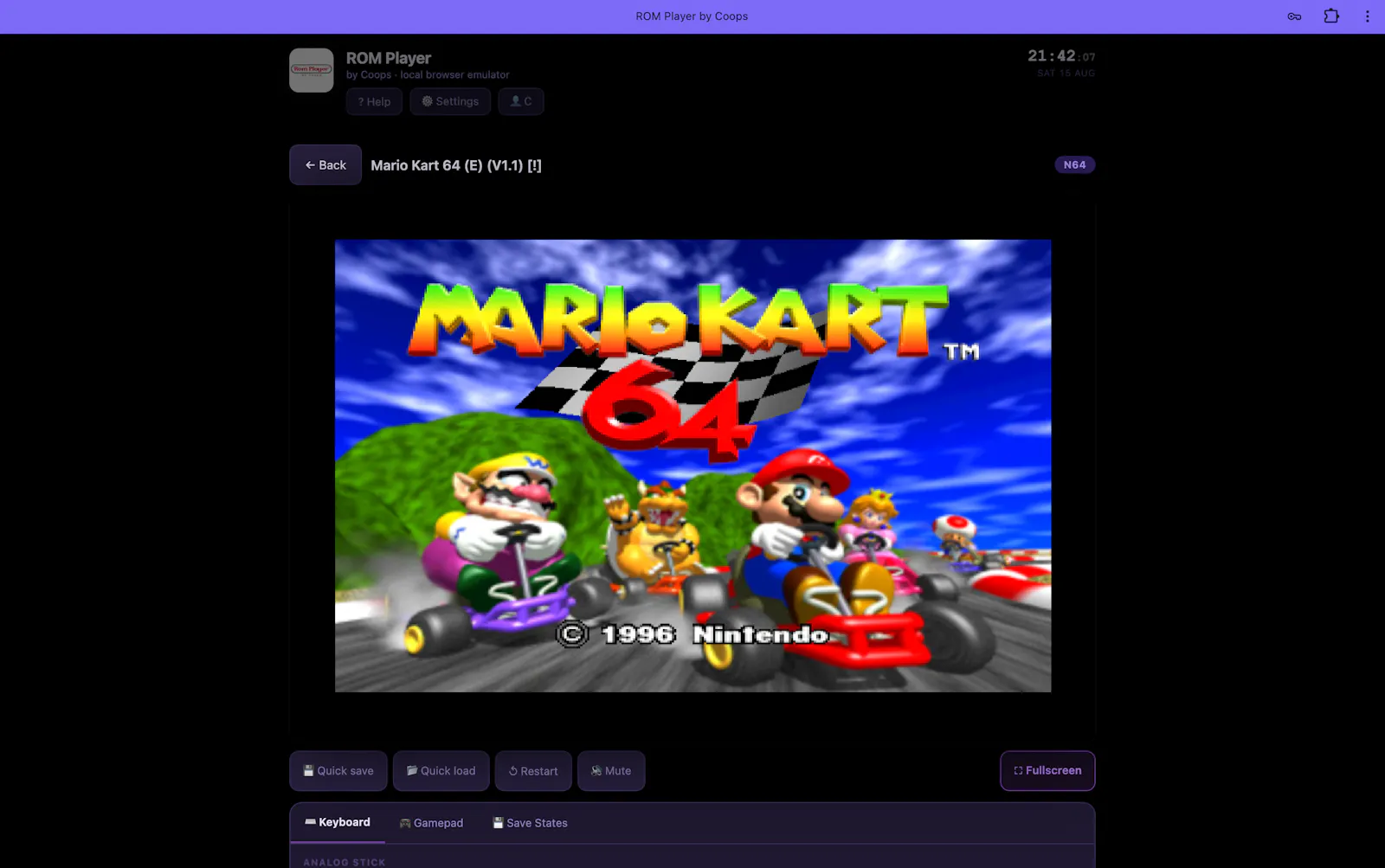Switch to the Save States tab
This screenshot has height=868, width=1385.
(530, 823)
